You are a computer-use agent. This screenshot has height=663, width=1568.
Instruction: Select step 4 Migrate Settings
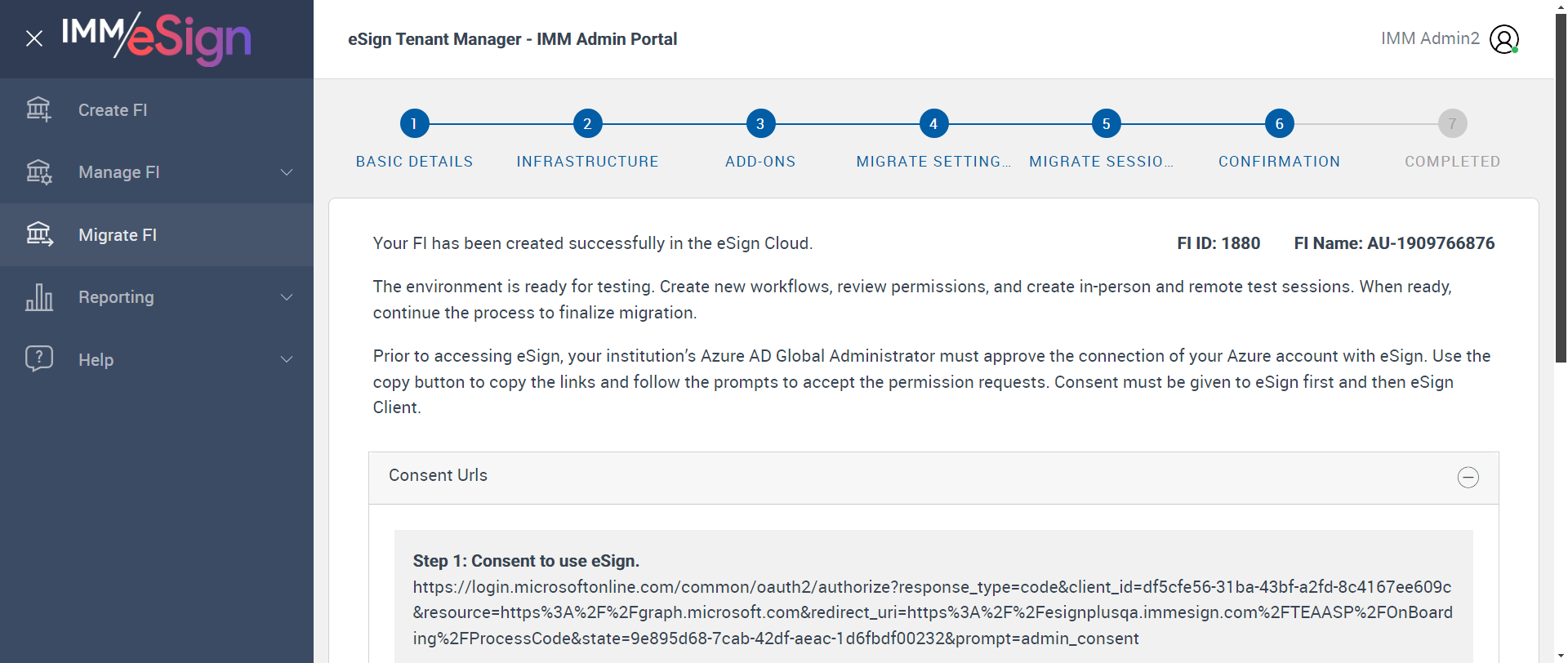pos(933,124)
